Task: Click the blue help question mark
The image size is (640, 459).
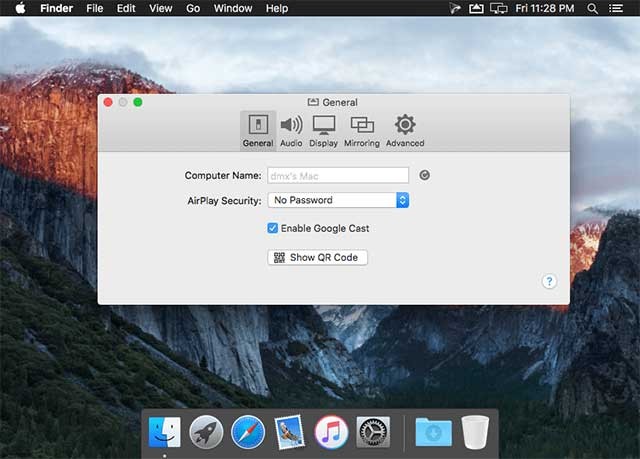Action: pos(549,282)
